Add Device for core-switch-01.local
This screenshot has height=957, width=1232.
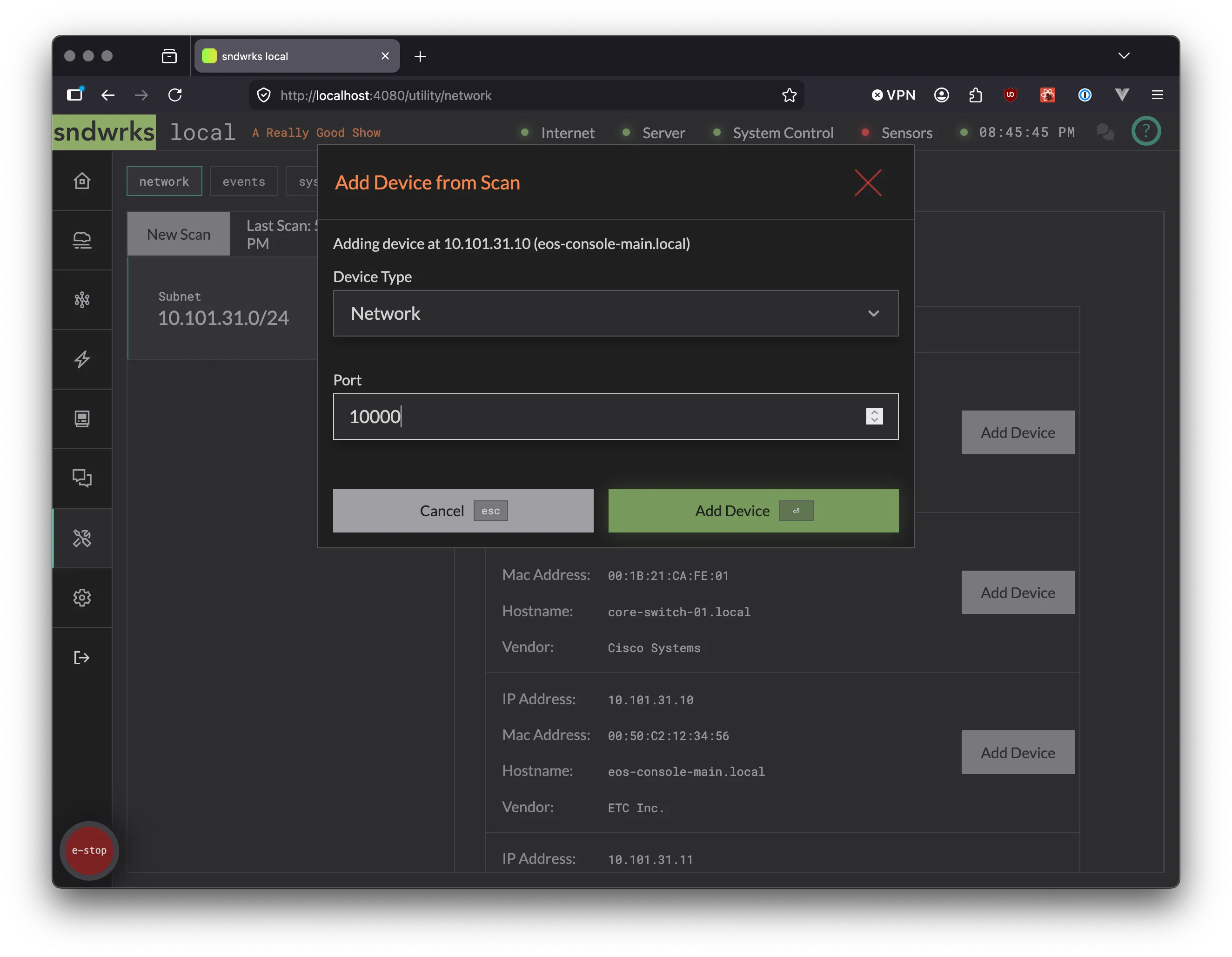(1017, 593)
